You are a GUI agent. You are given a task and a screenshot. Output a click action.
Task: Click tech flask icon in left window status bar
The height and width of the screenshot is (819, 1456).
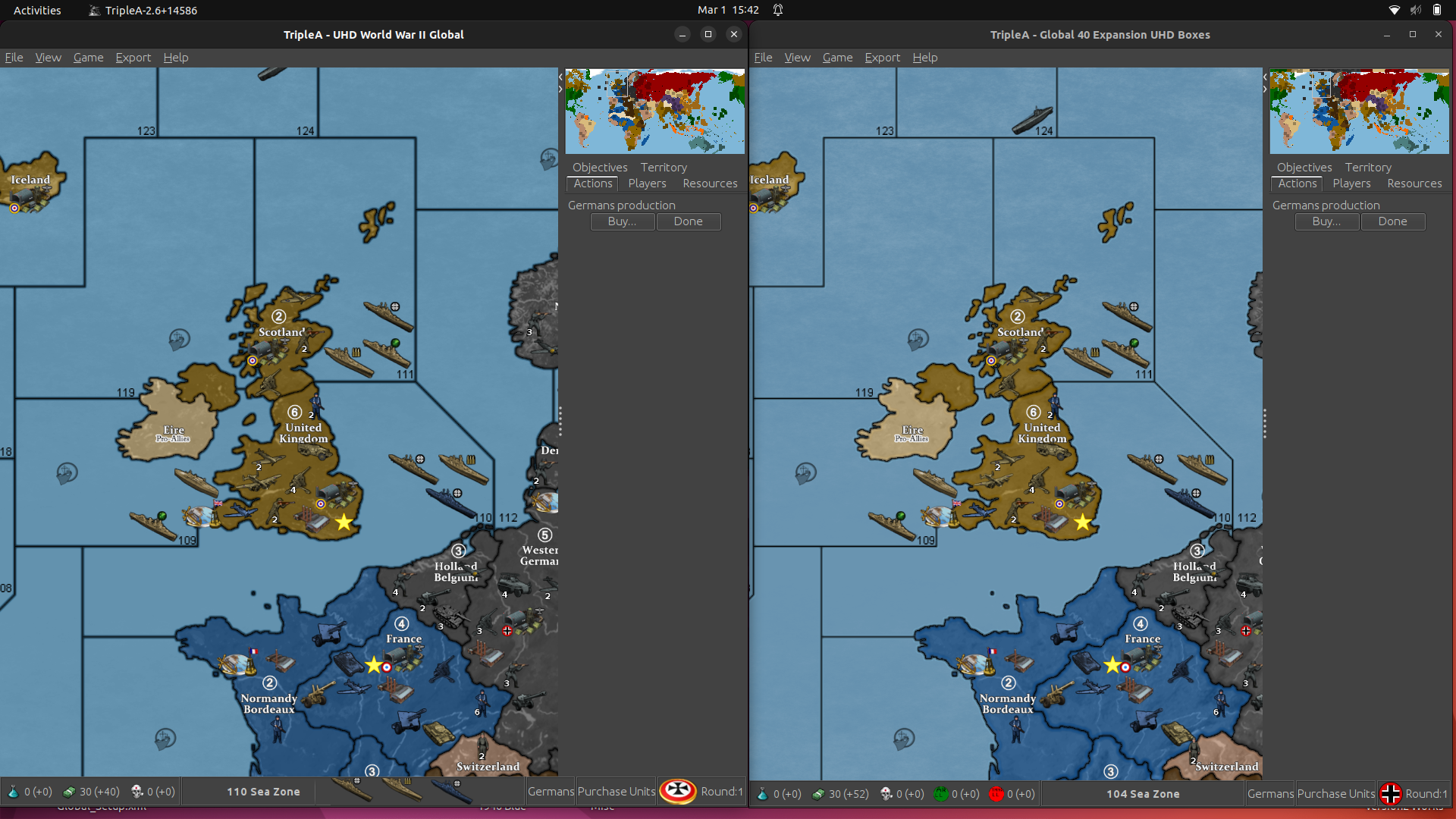(x=13, y=792)
